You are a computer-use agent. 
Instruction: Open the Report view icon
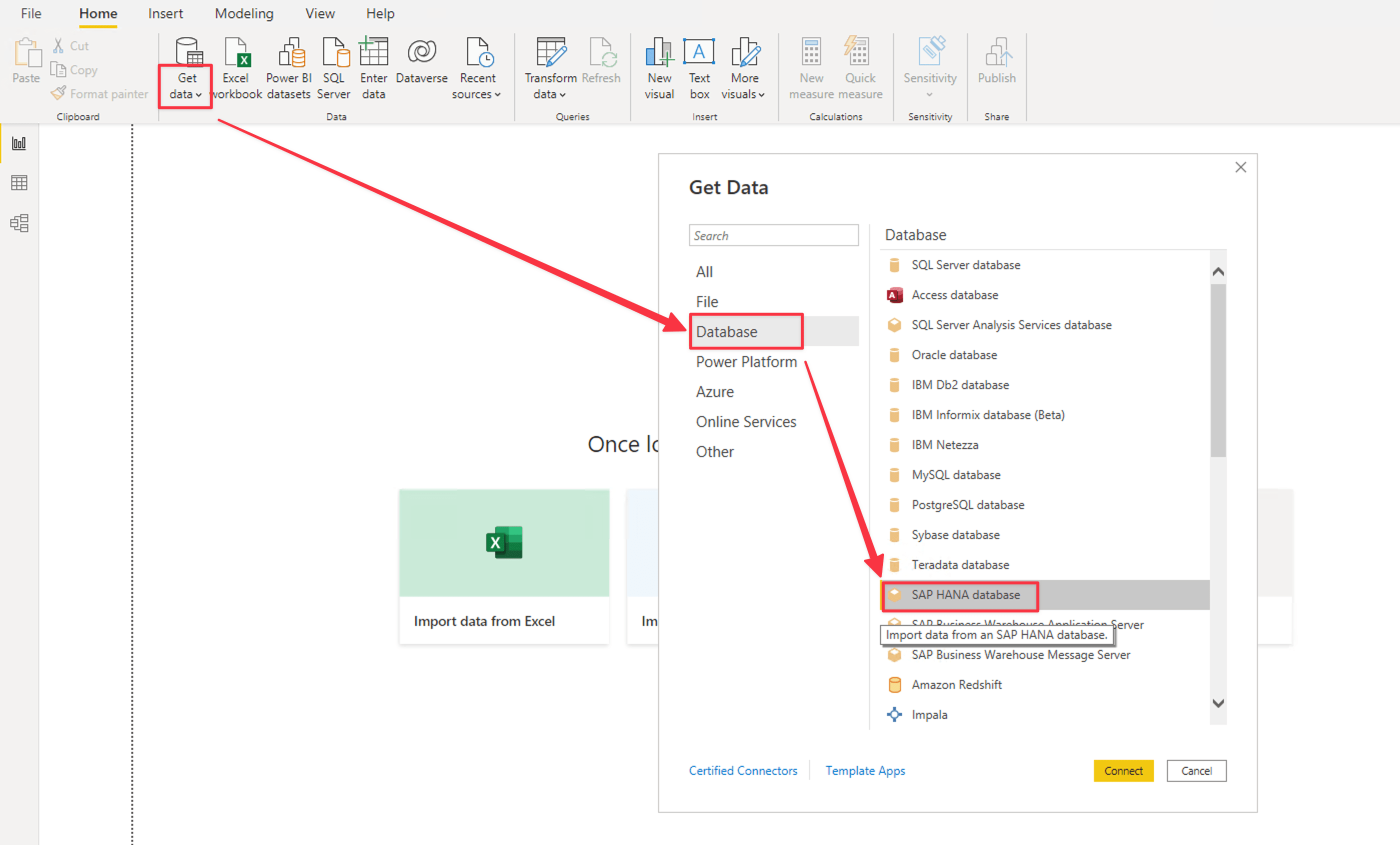coord(19,143)
